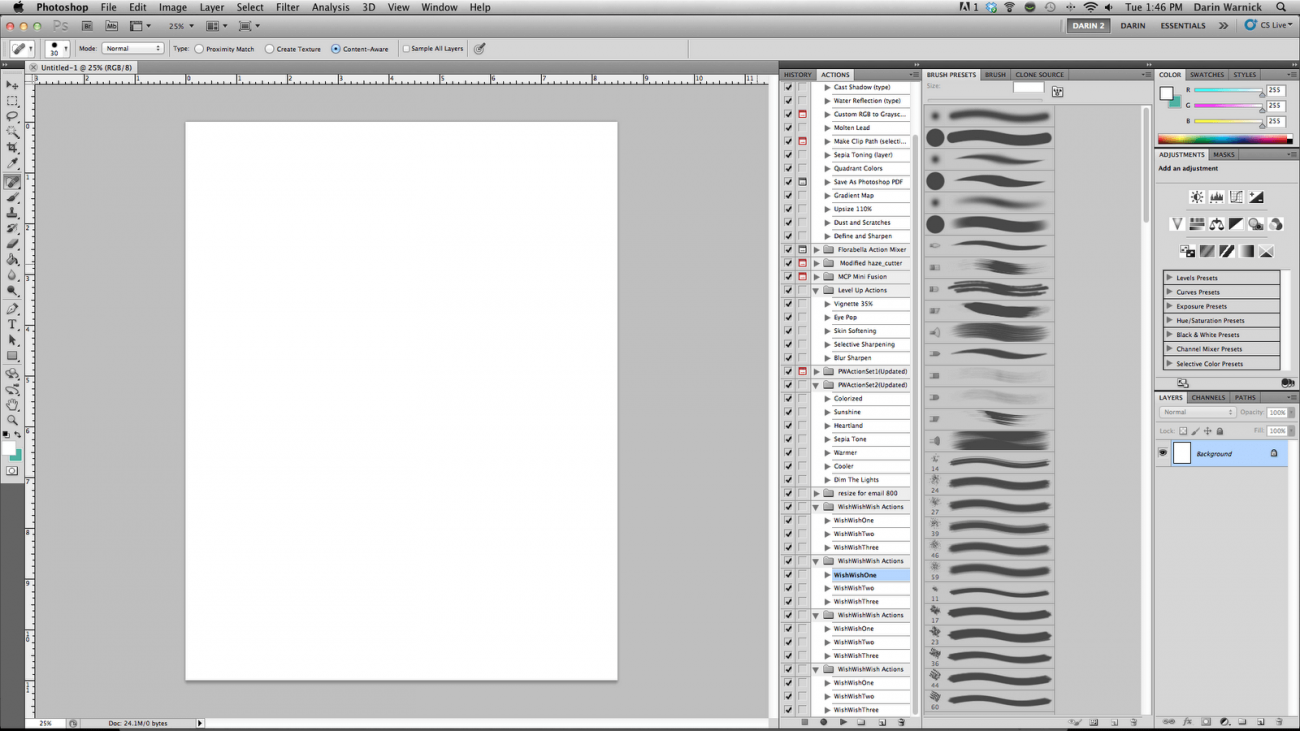Enable the Sample All Layers checkbox
The image size is (1300, 731).
406,49
